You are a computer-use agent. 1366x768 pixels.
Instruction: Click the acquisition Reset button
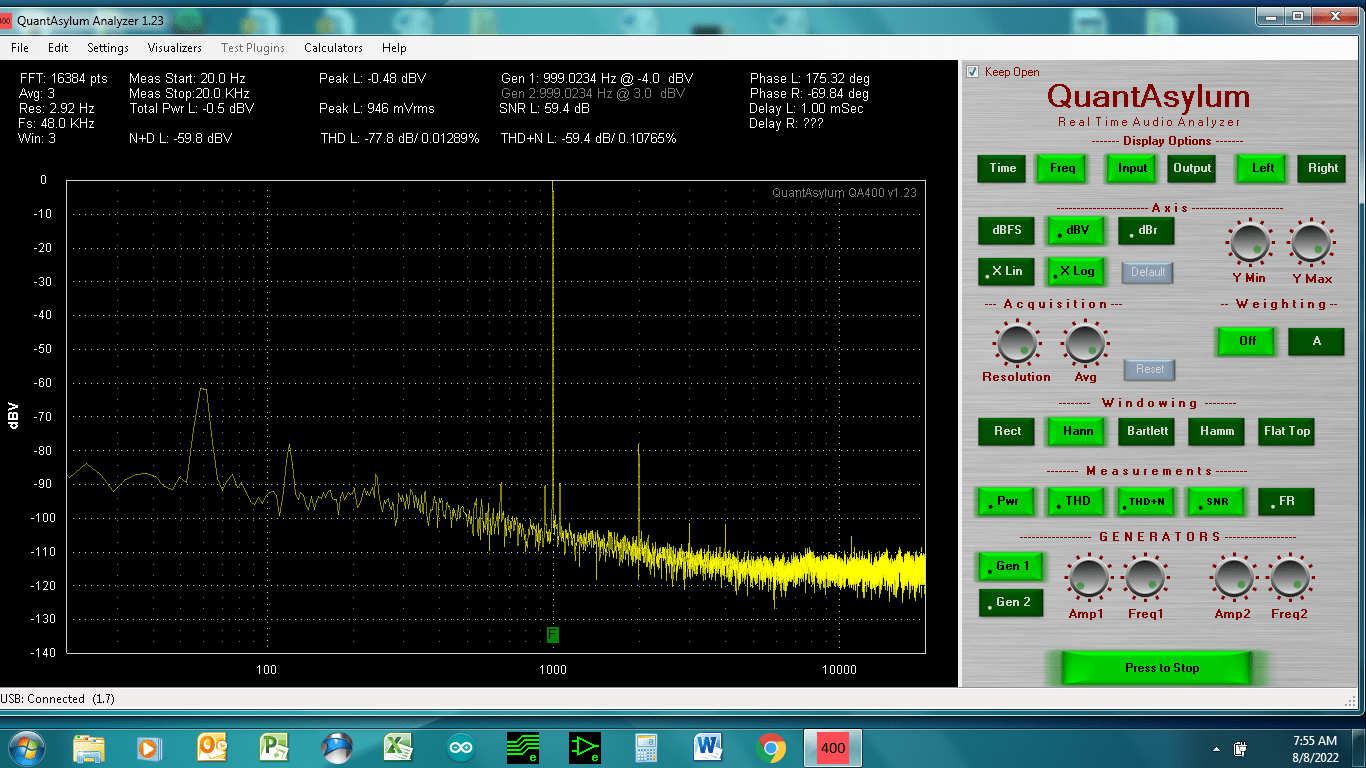tap(1149, 369)
